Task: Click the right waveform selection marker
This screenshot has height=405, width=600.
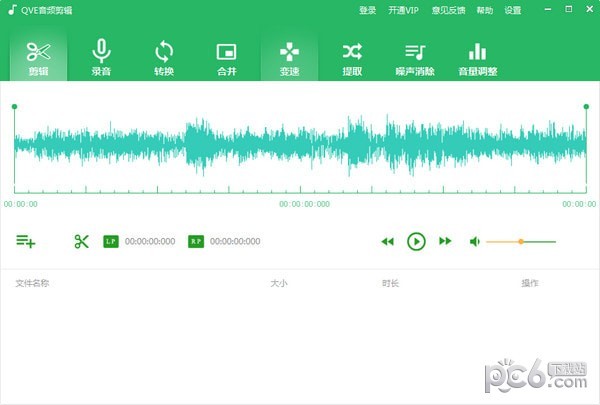Action: click(x=586, y=106)
